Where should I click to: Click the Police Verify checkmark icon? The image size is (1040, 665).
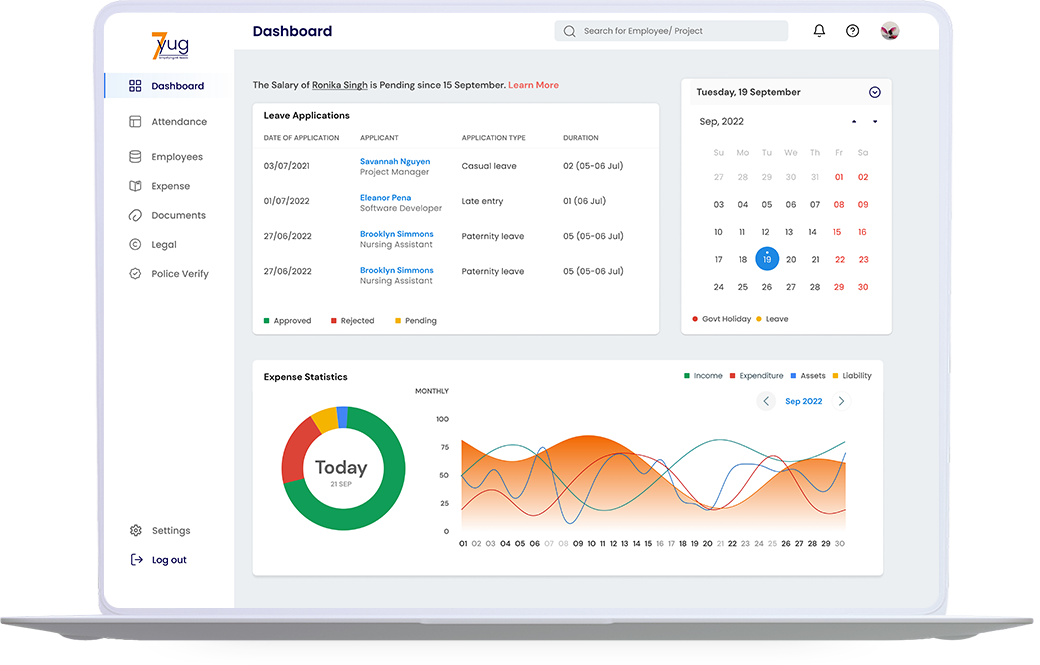(135, 274)
